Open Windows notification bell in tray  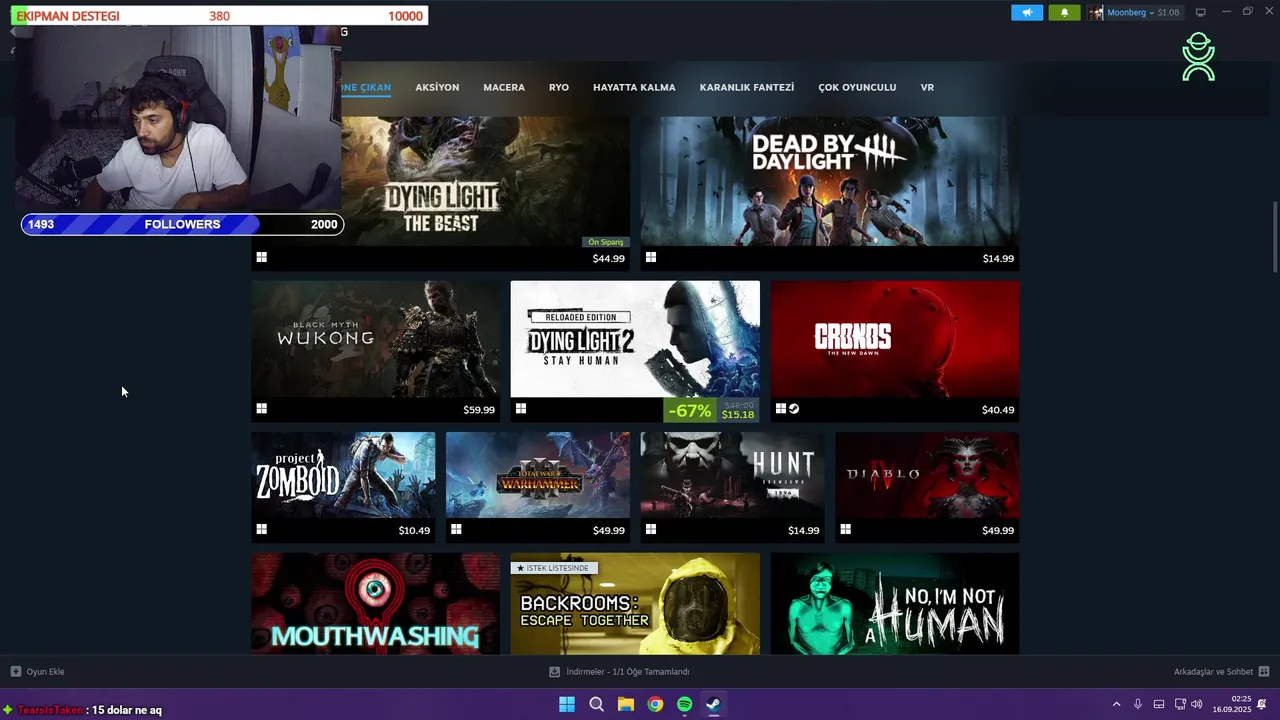(x=1262, y=704)
